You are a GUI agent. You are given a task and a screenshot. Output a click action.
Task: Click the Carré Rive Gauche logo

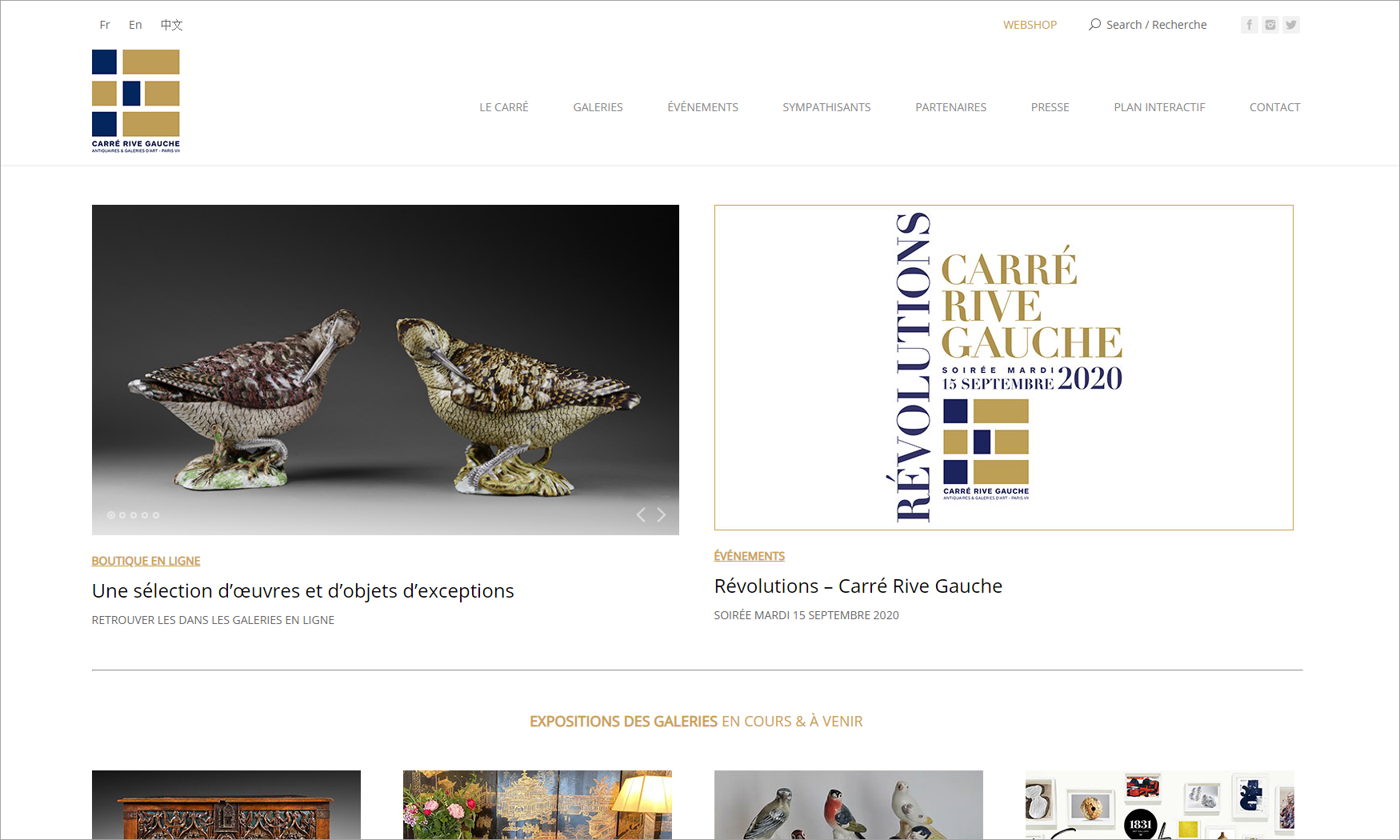click(x=136, y=101)
